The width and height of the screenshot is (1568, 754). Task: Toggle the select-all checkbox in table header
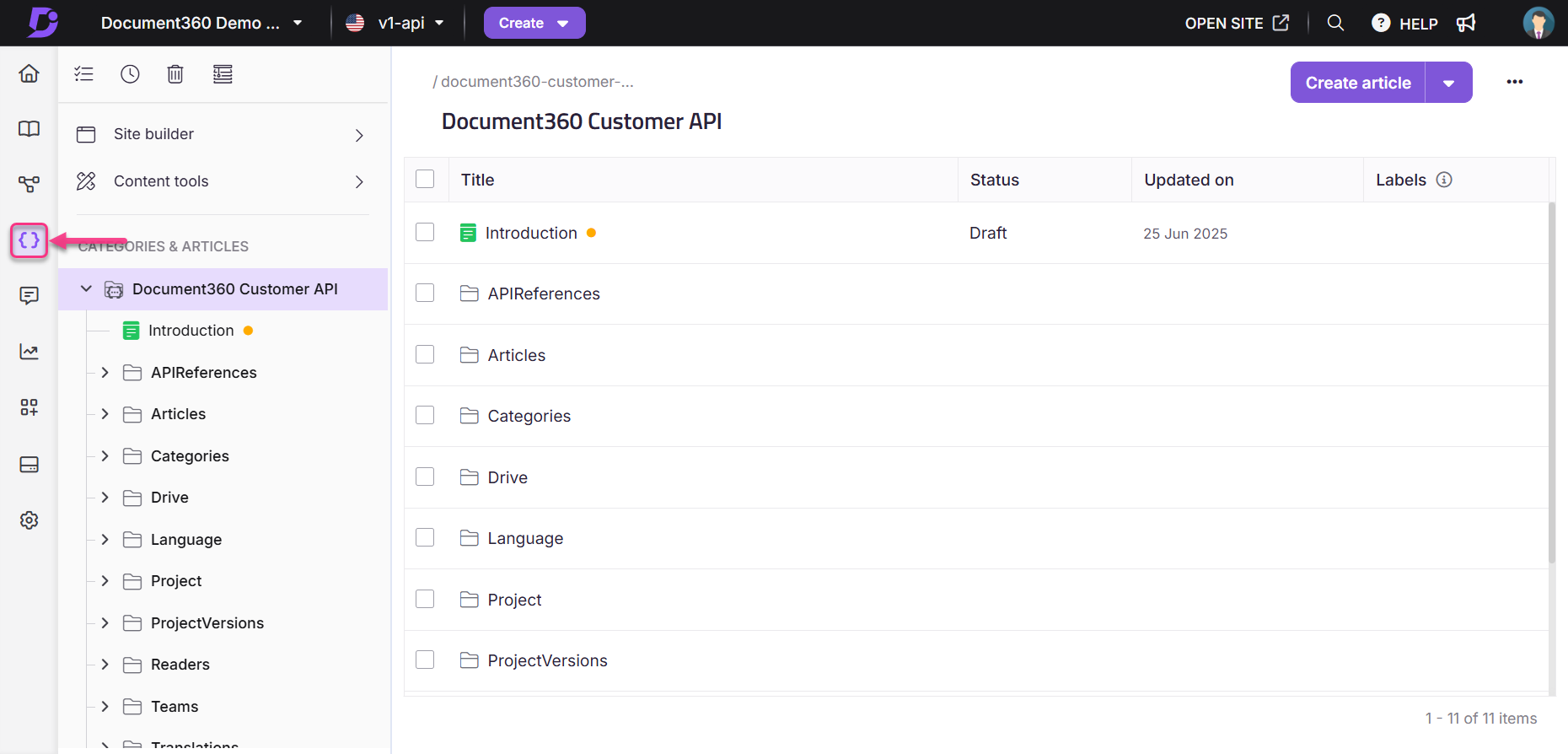click(x=425, y=179)
